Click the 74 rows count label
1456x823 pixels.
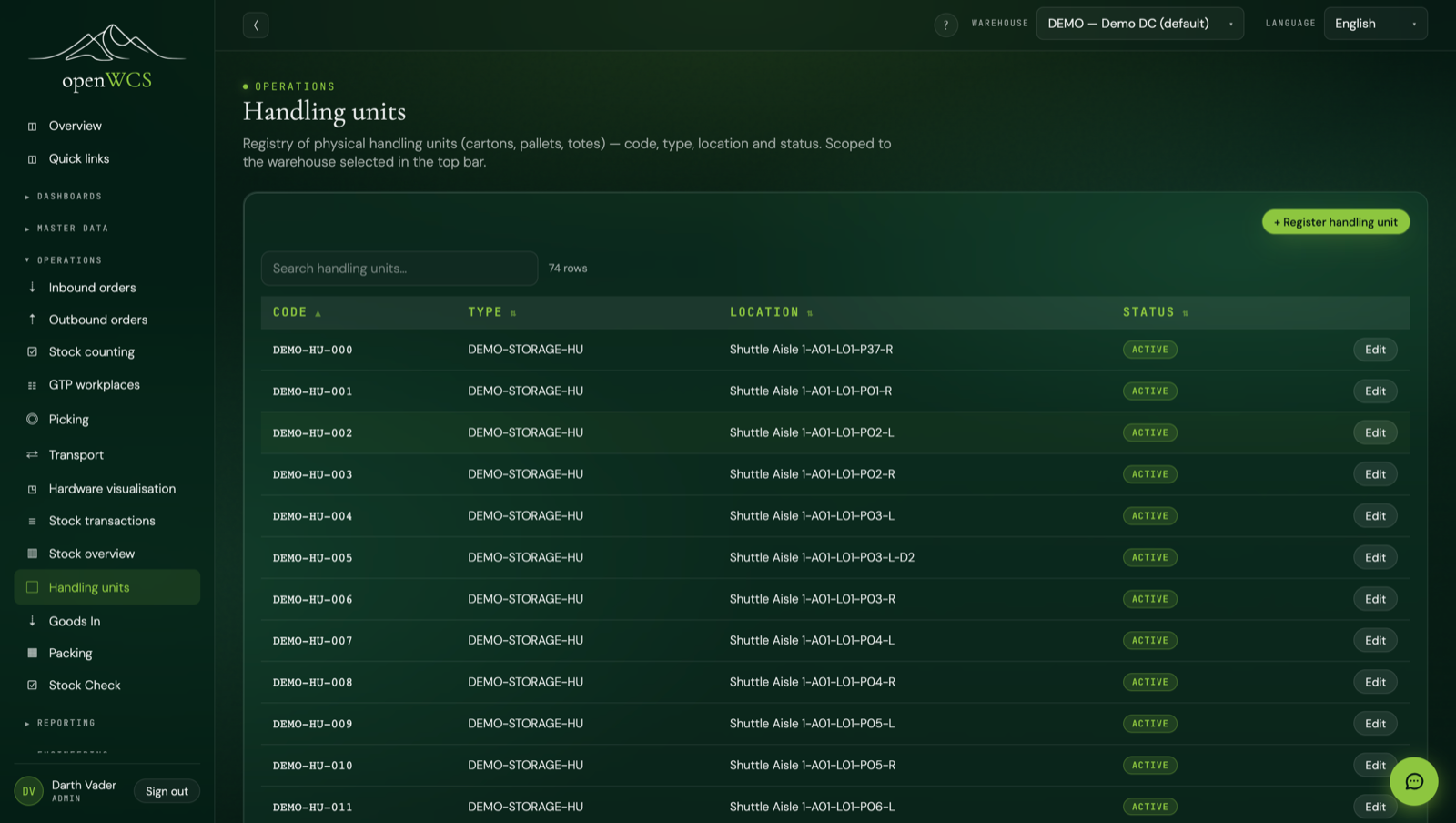point(568,269)
